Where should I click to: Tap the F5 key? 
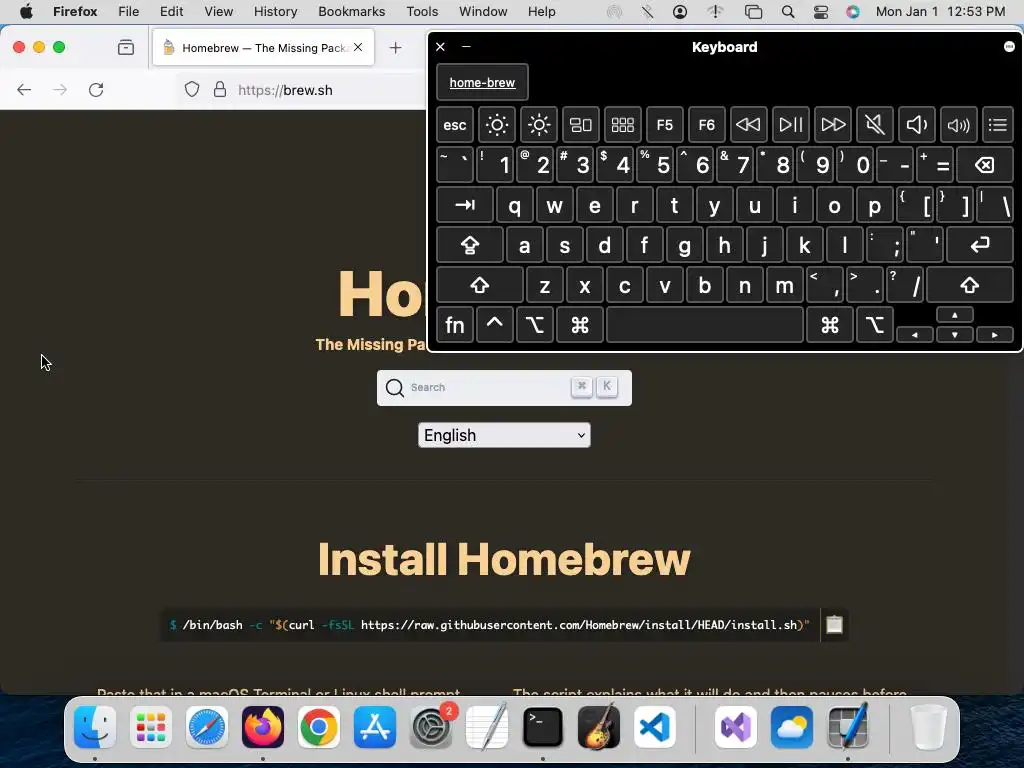(x=664, y=125)
